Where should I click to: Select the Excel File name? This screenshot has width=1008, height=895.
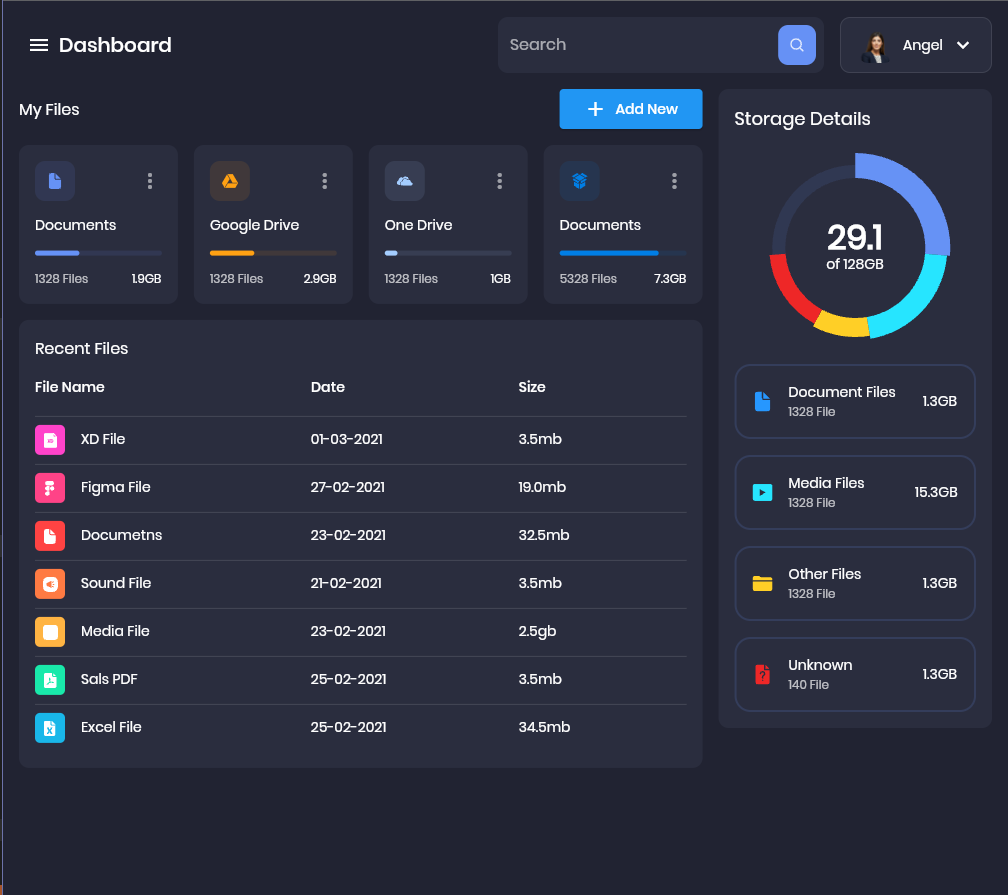pos(111,727)
